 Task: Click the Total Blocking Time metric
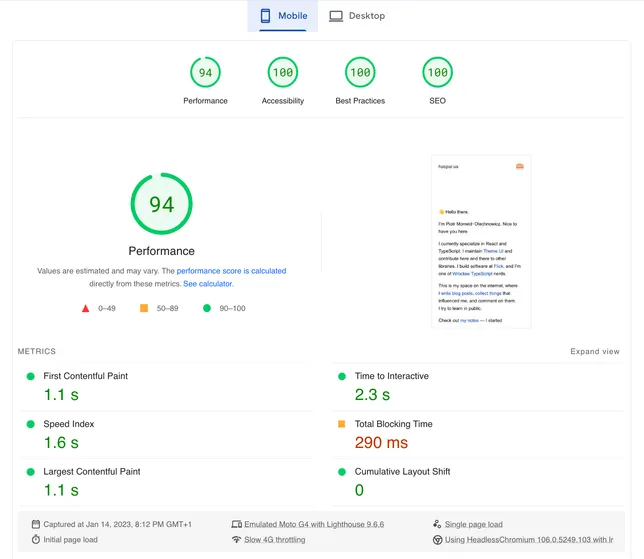click(x=393, y=424)
